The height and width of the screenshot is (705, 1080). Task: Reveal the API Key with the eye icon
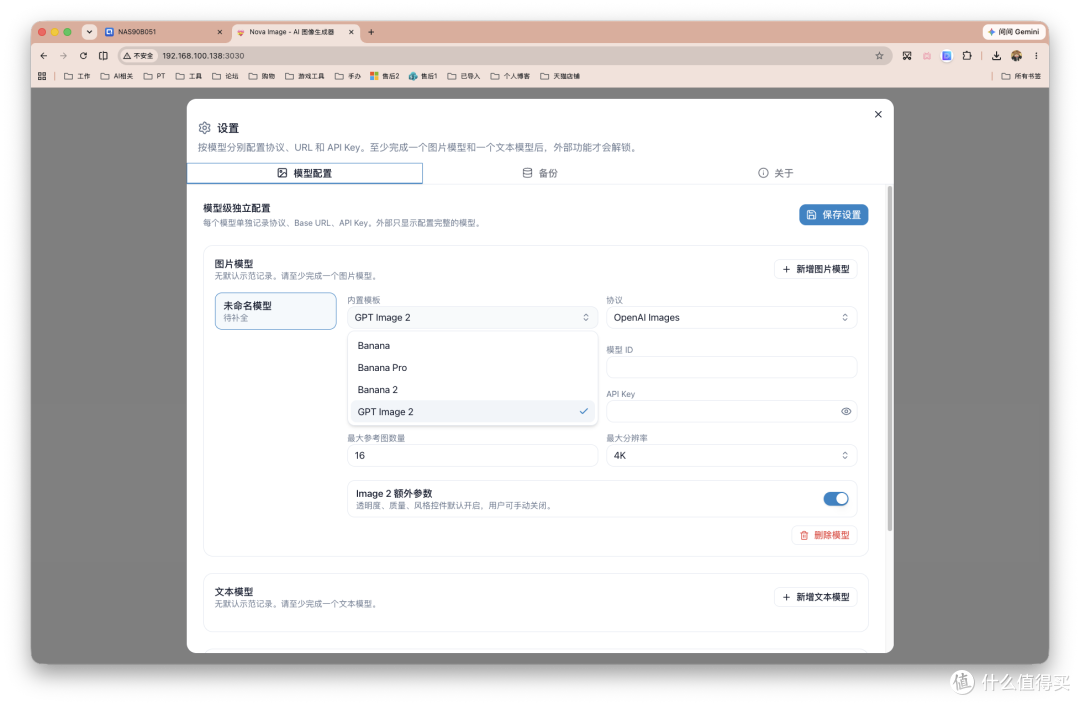click(x=846, y=411)
